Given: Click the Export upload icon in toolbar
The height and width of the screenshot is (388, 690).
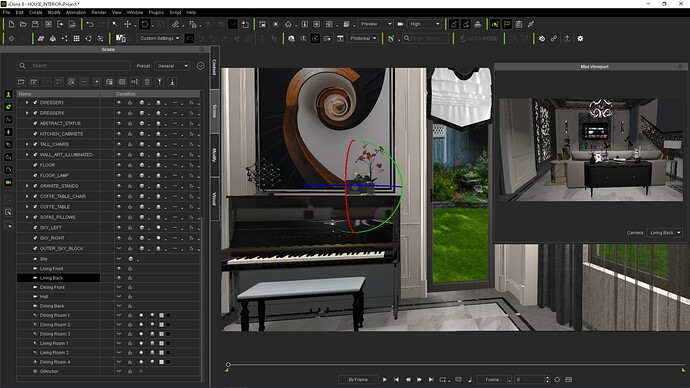Looking at the screenshot, I should point(567,39).
